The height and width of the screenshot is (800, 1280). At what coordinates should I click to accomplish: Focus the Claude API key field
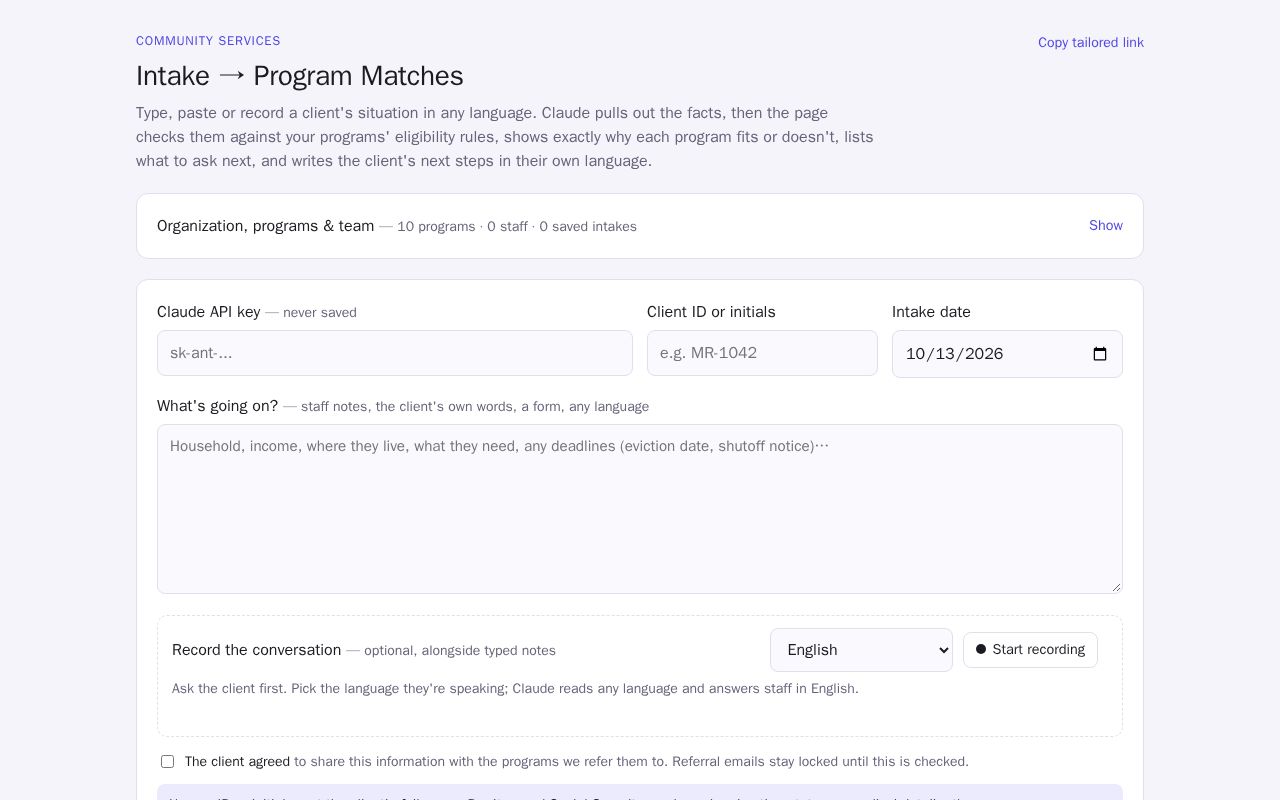(395, 353)
